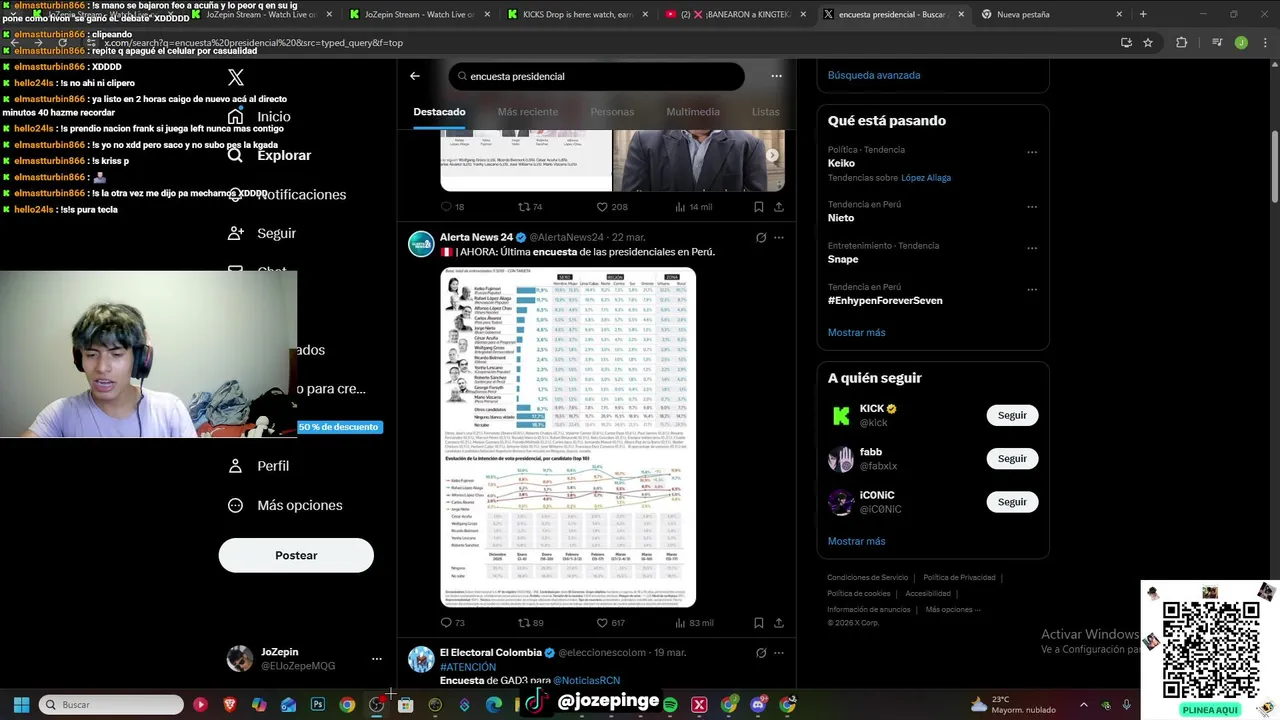Open the presidential poll chart image
The height and width of the screenshot is (720, 1280).
568,437
